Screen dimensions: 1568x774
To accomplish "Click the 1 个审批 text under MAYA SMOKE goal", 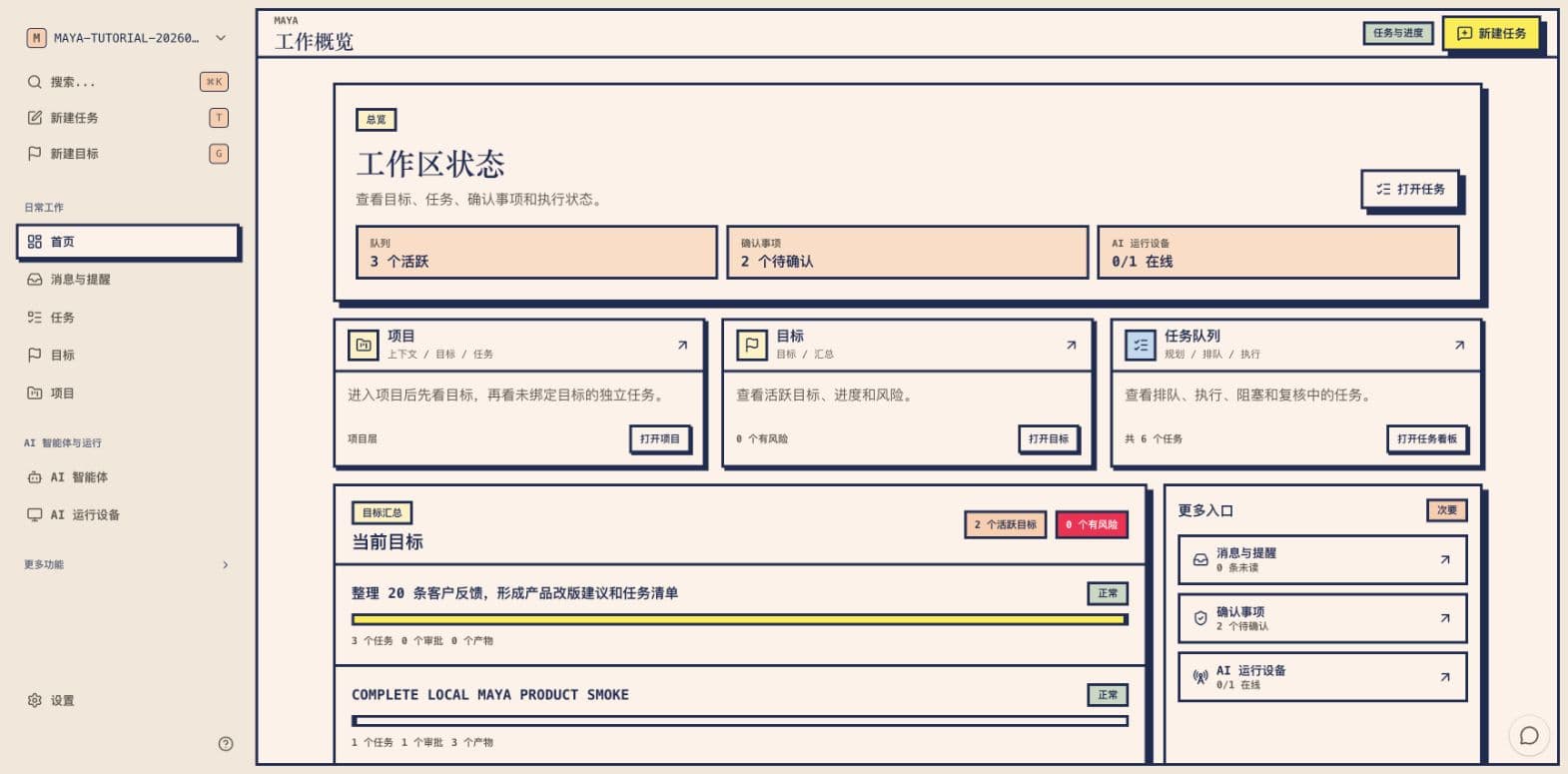I will pos(422,743).
